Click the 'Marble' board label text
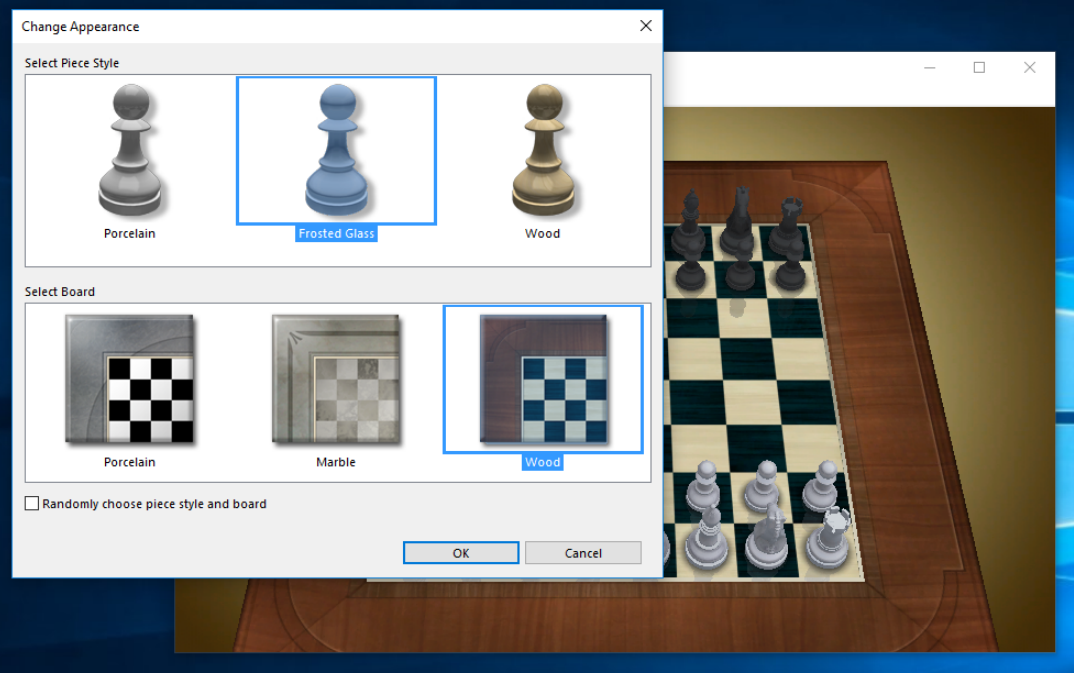This screenshot has height=673, width=1074. 336,462
